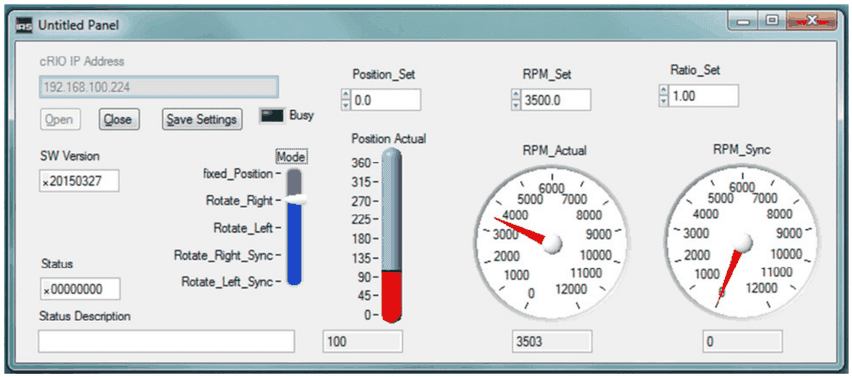Maximize the Untitled Panel window
Viewport: 852px width, 377px height.
pyautogui.click(x=772, y=21)
